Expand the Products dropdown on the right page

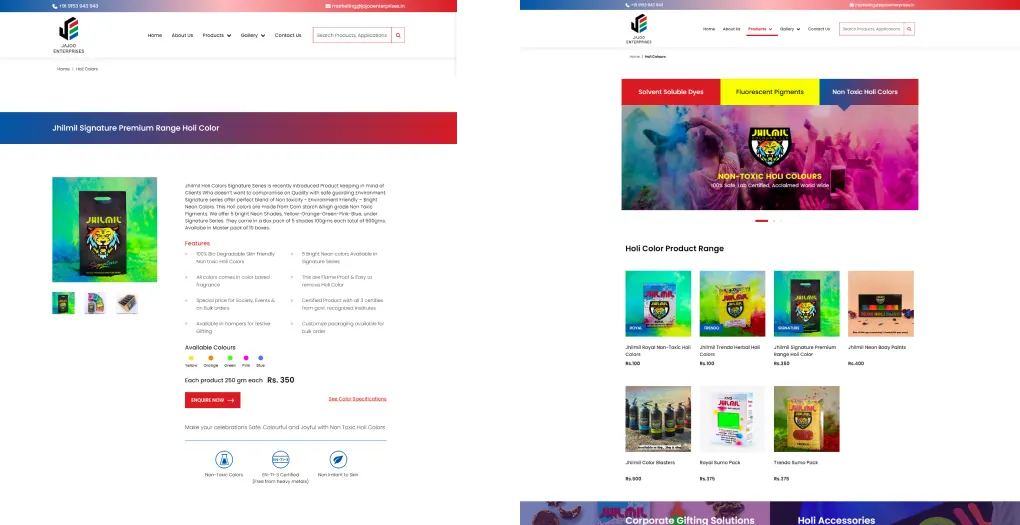pos(760,29)
